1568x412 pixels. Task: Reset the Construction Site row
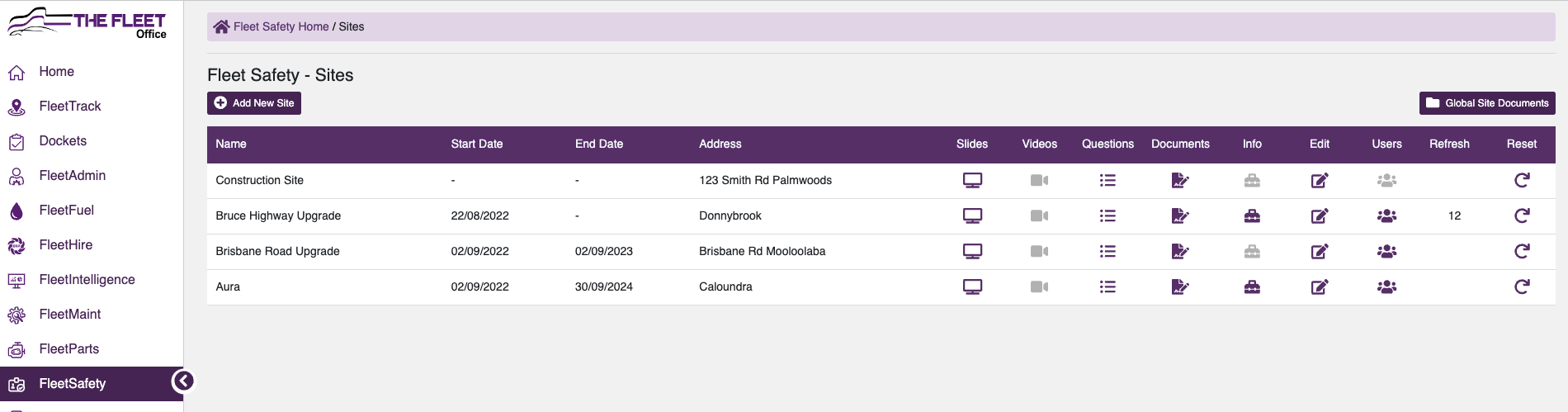[x=1522, y=180]
